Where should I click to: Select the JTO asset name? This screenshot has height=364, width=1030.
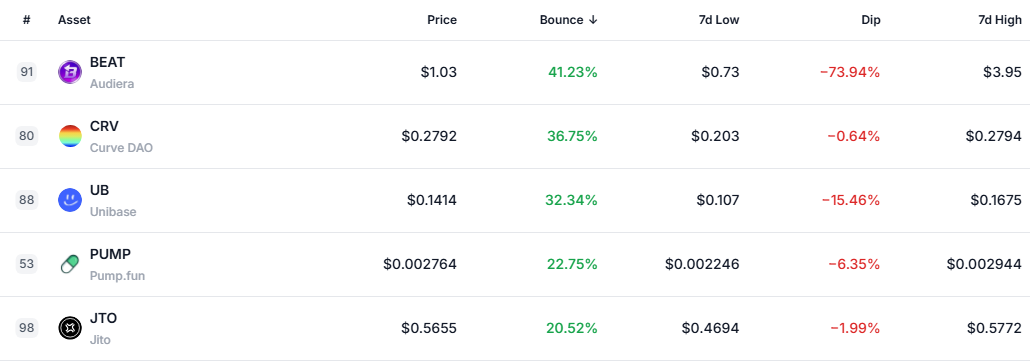point(103,318)
